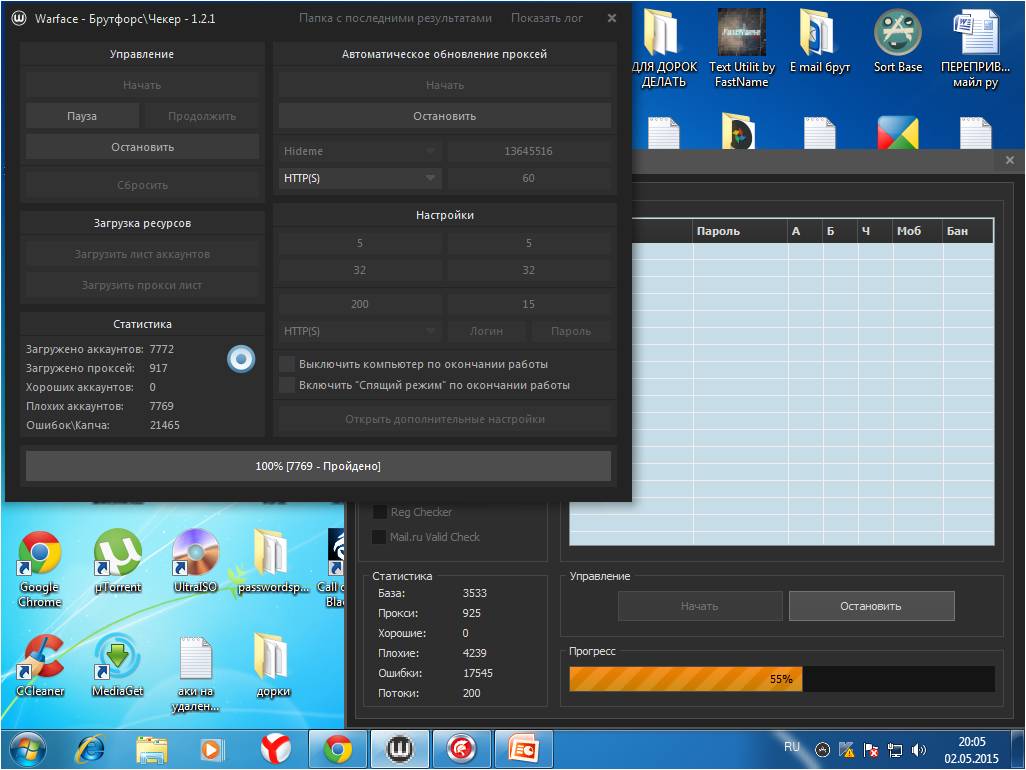
Task: Click Пауза in Управление panel
Action: tap(82, 116)
